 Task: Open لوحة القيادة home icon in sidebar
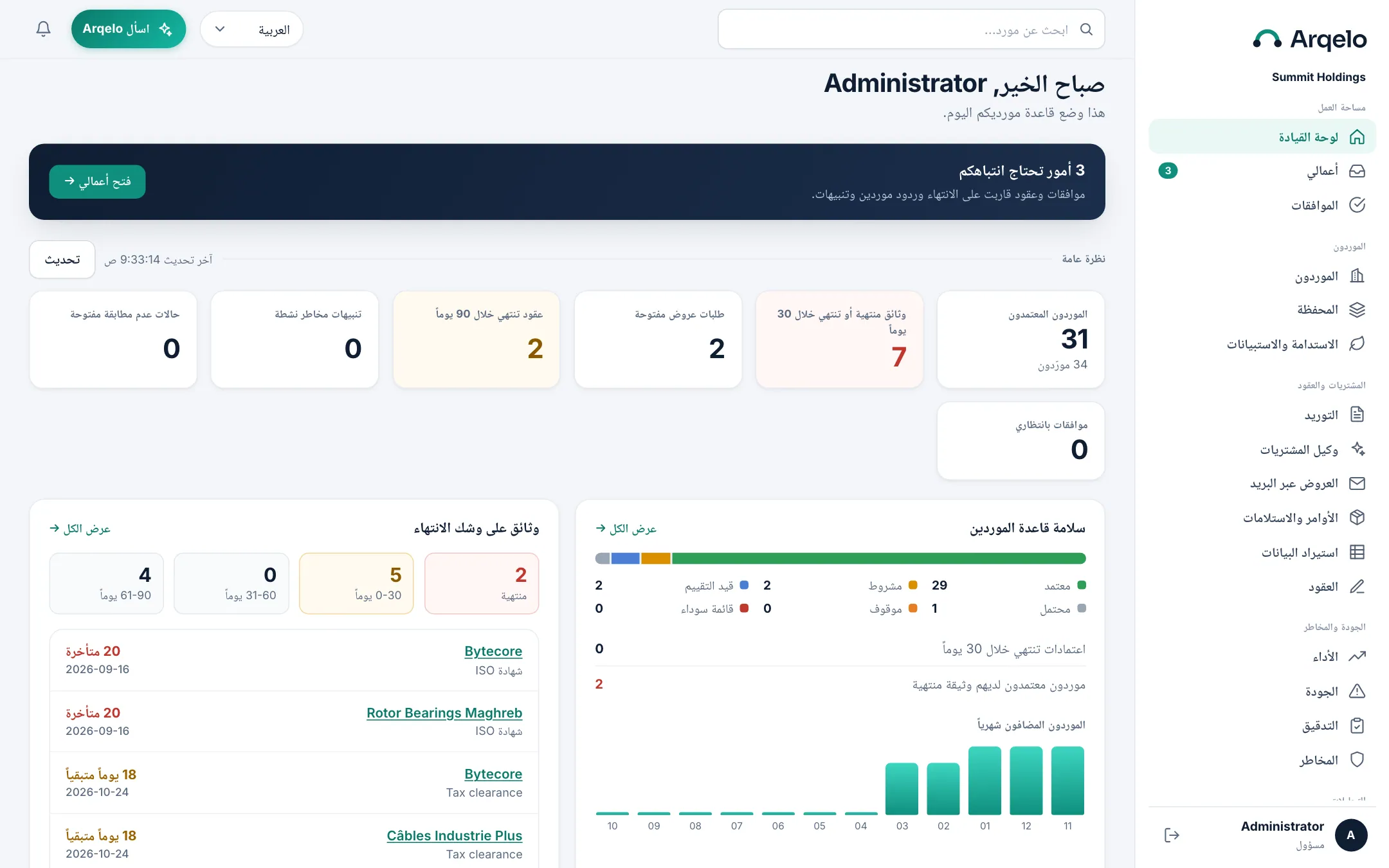tap(1357, 137)
